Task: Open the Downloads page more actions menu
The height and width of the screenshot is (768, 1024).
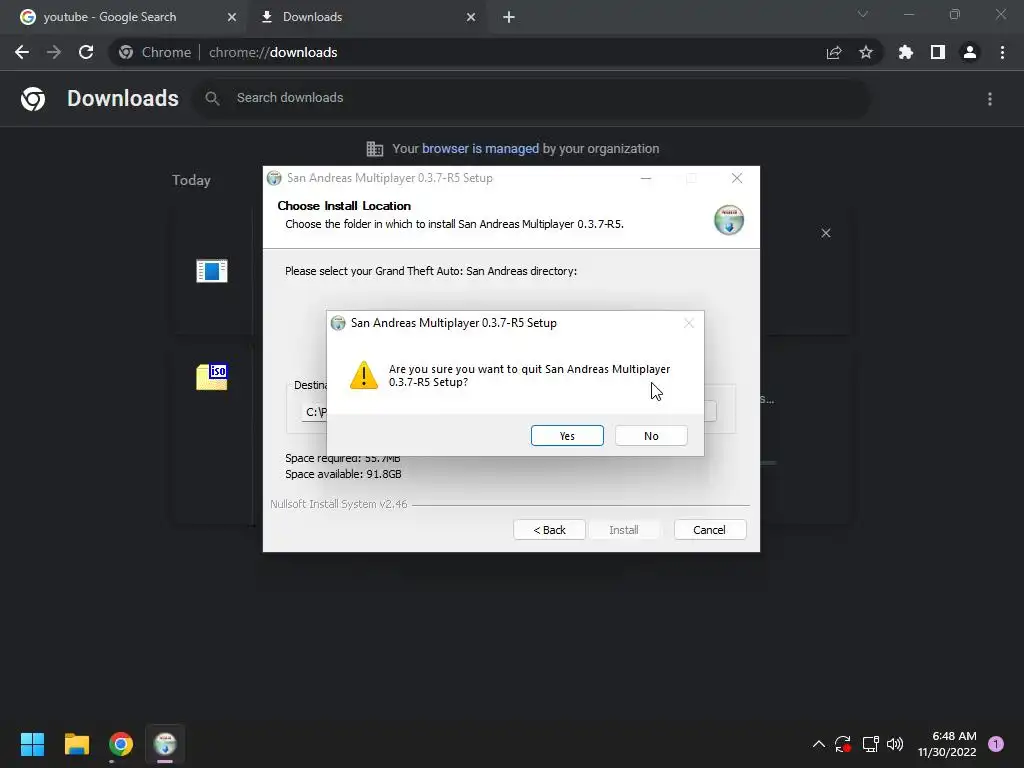Action: click(x=990, y=99)
